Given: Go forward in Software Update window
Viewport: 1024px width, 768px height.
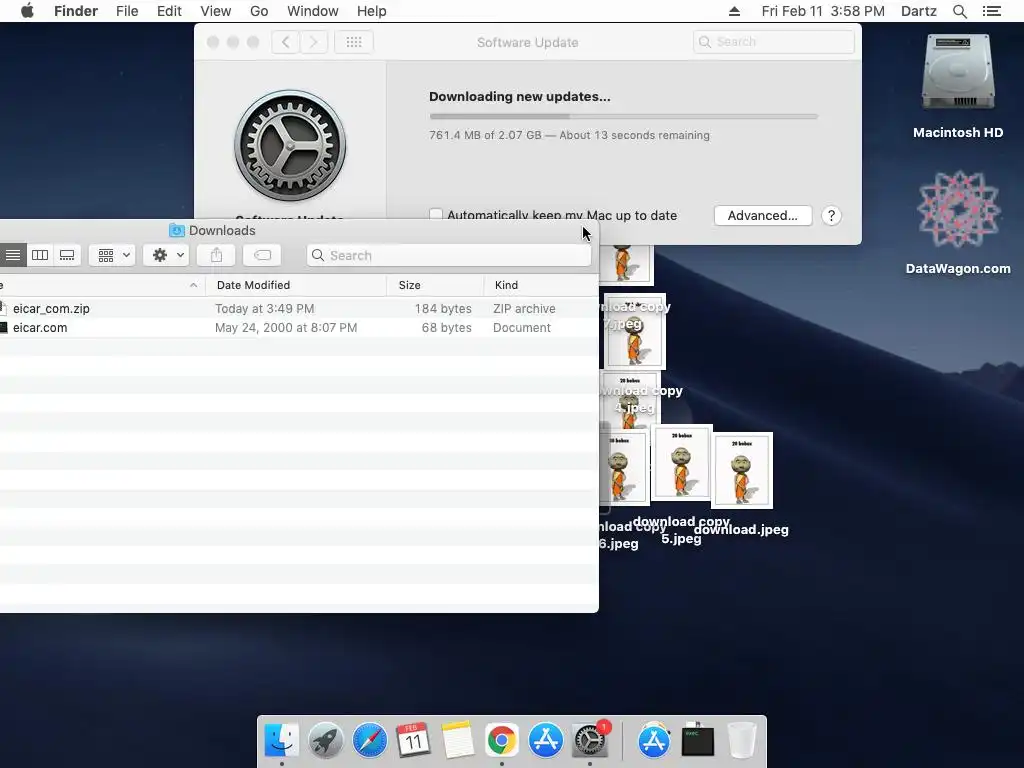Looking at the screenshot, I should coord(313,42).
